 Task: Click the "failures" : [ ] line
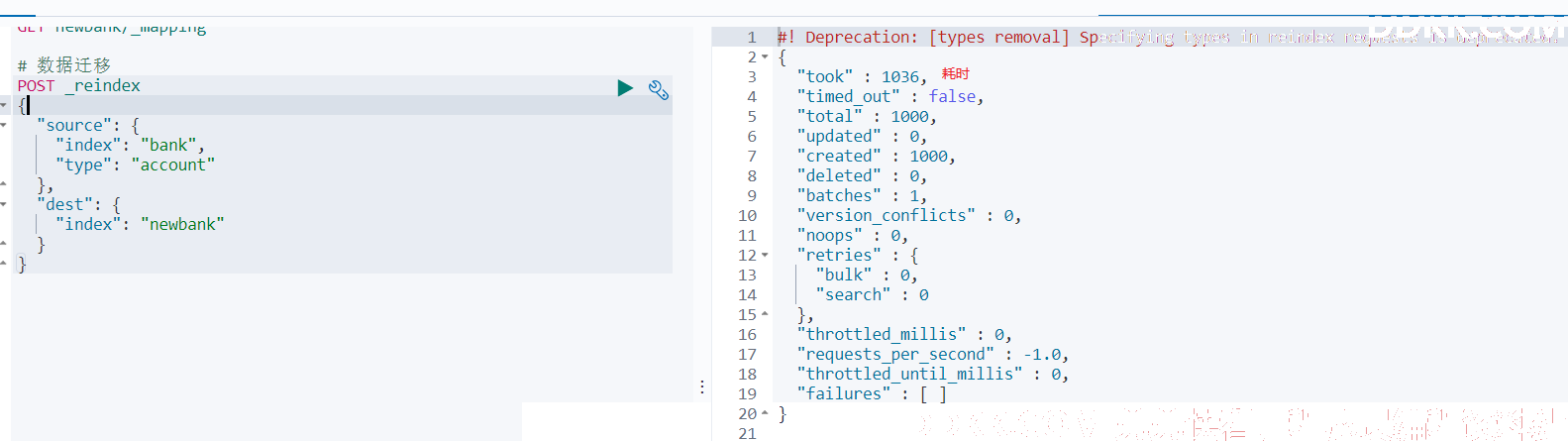[x=872, y=393]
